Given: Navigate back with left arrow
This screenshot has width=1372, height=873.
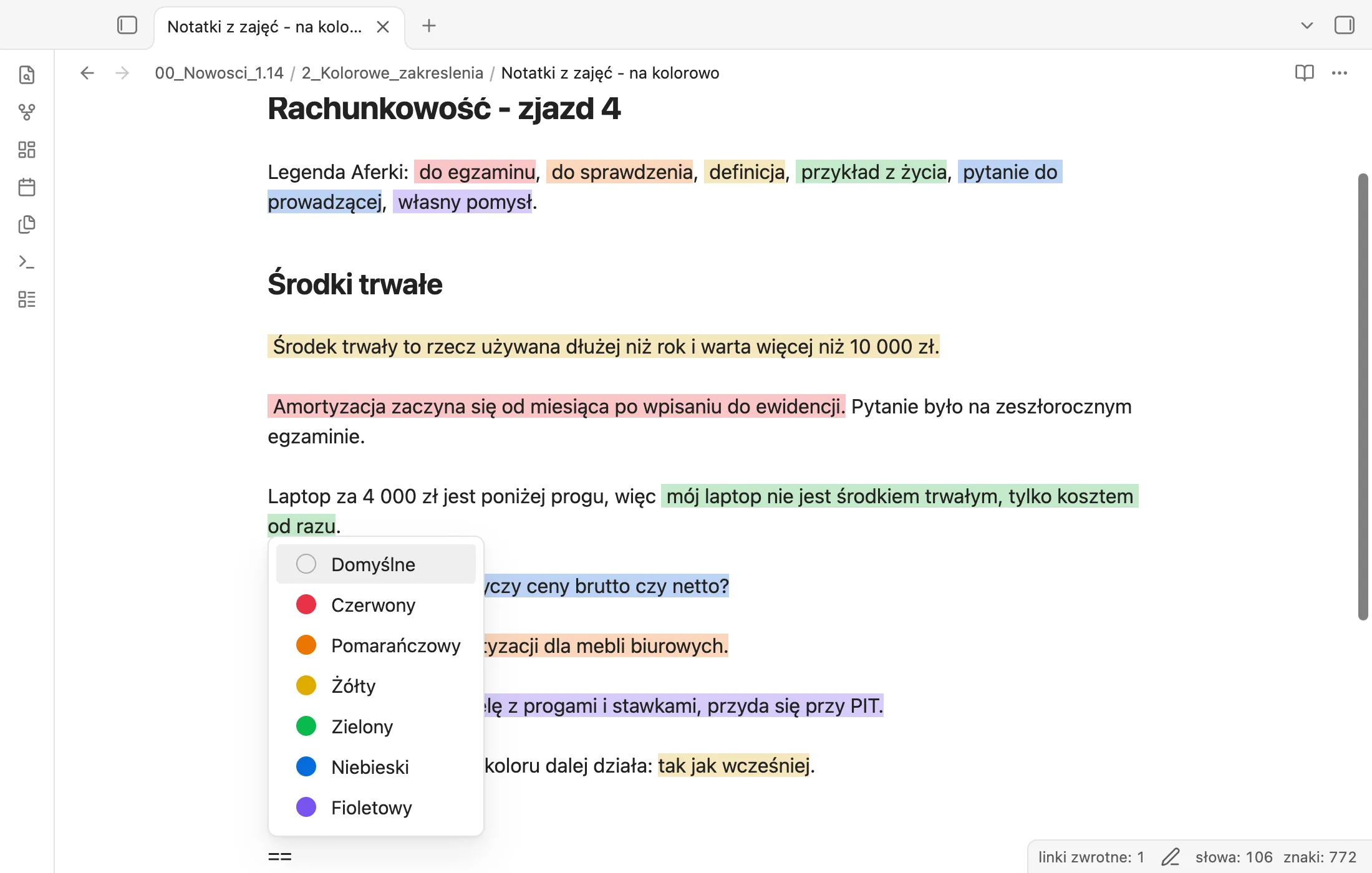Looking at the screenshot, I should 87,73.
